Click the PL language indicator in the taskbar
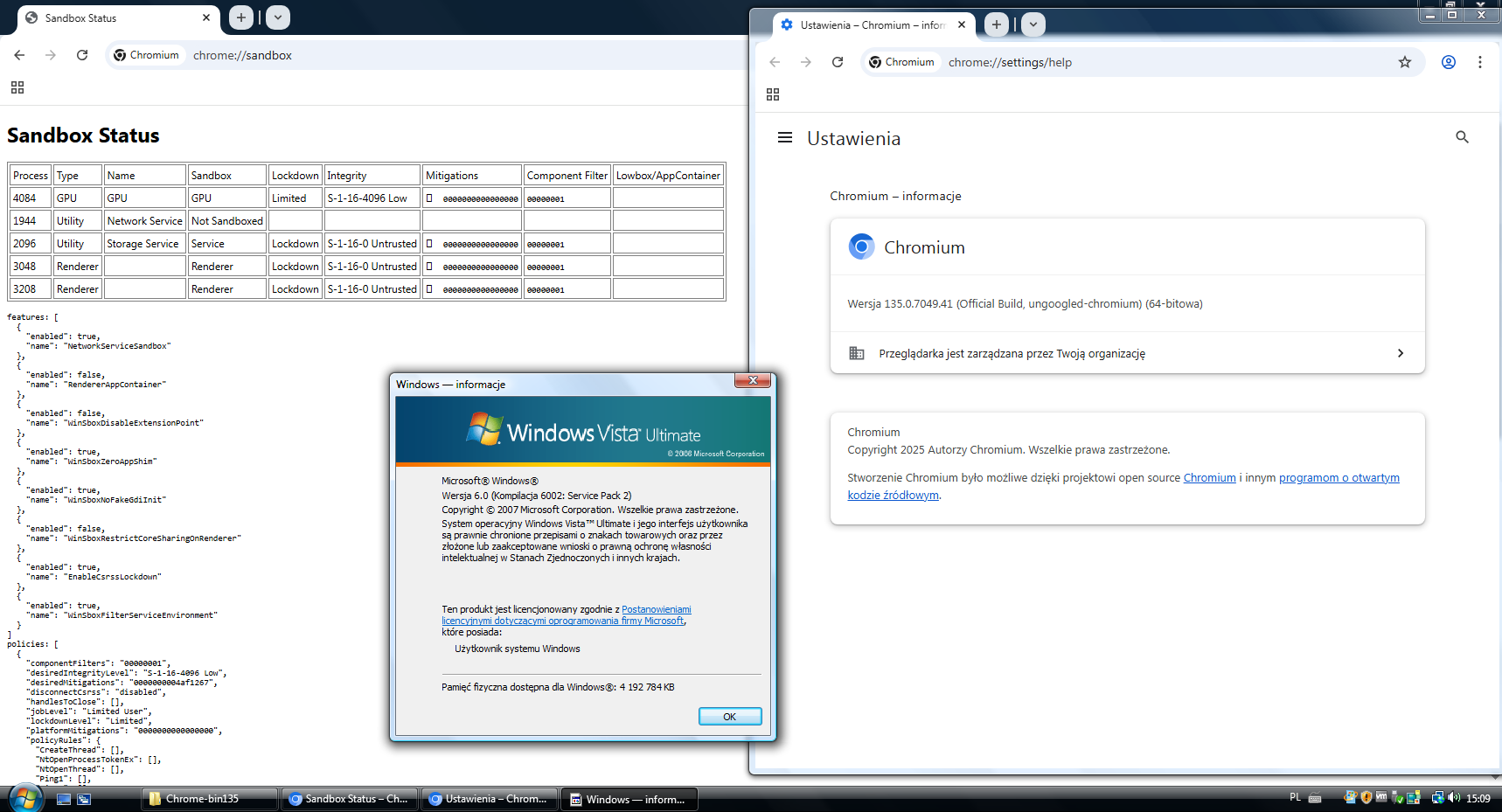Screen dimensions: 1502x812 (x=1295, y=797)
